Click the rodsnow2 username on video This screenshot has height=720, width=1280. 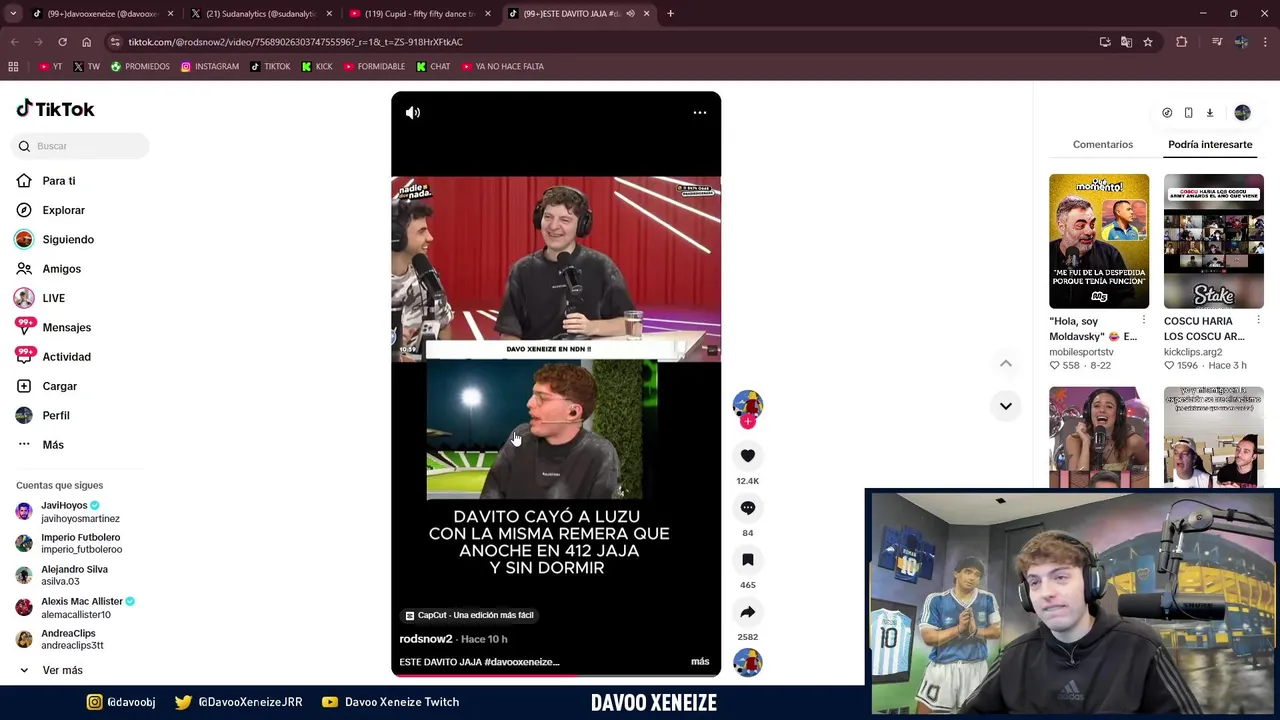[426, 639]
